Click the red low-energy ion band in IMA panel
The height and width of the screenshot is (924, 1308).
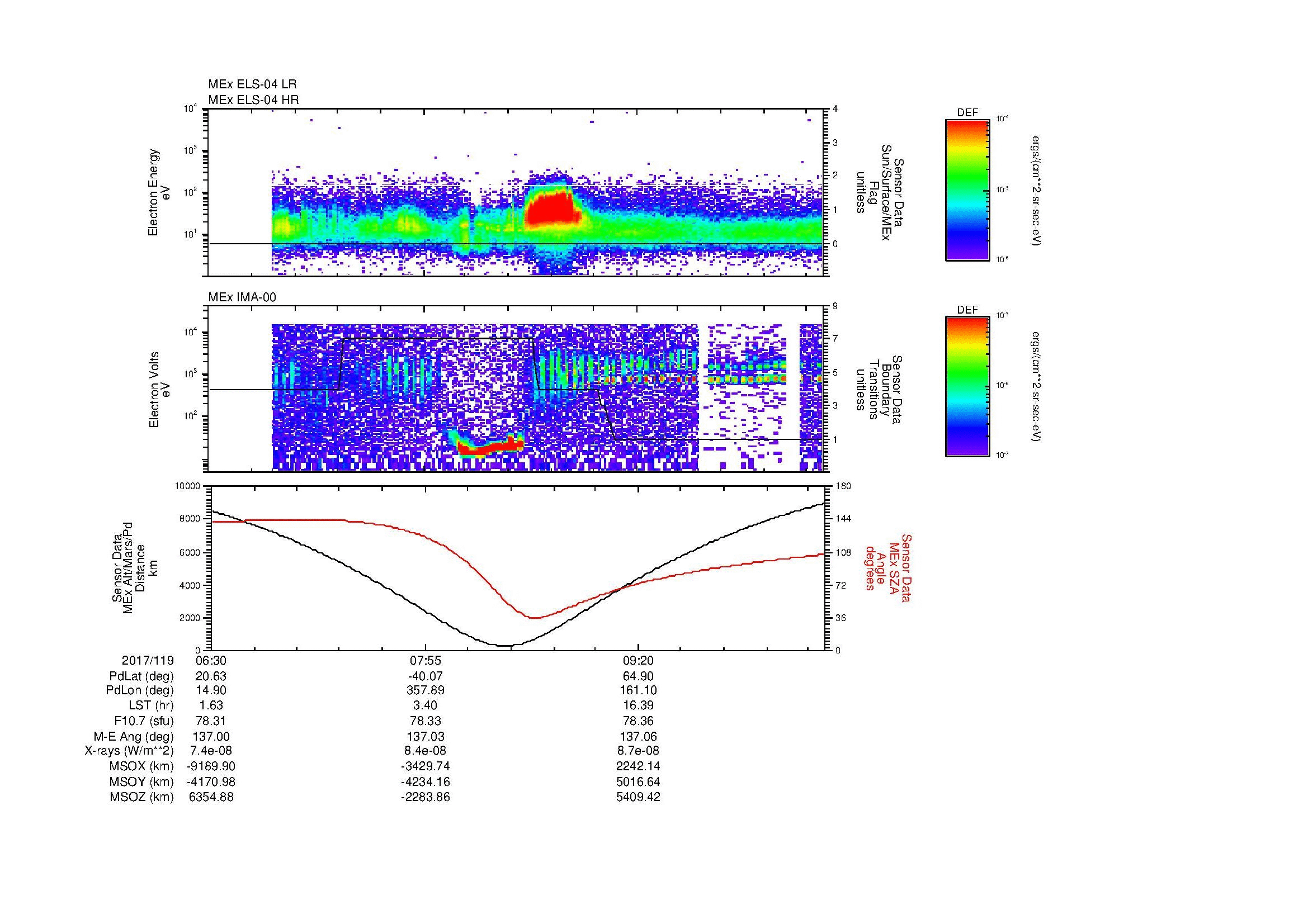tap(491, 448)
